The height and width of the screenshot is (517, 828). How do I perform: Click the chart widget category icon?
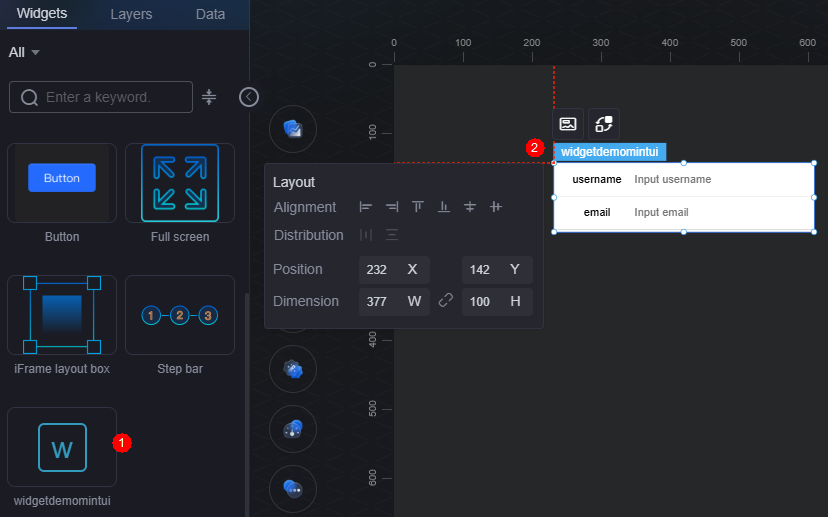(293, 129)
